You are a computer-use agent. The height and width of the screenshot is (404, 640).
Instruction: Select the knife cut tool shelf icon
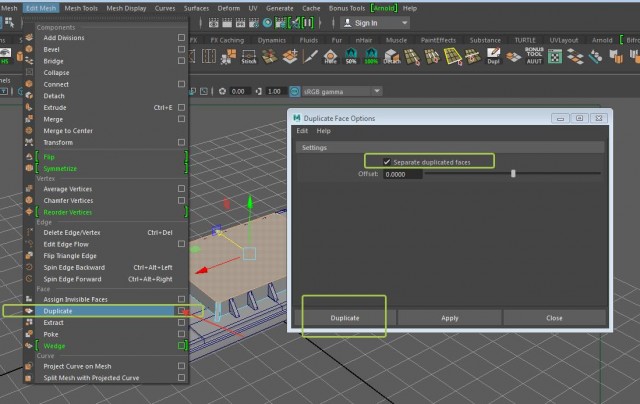click(x=310, y=57)
